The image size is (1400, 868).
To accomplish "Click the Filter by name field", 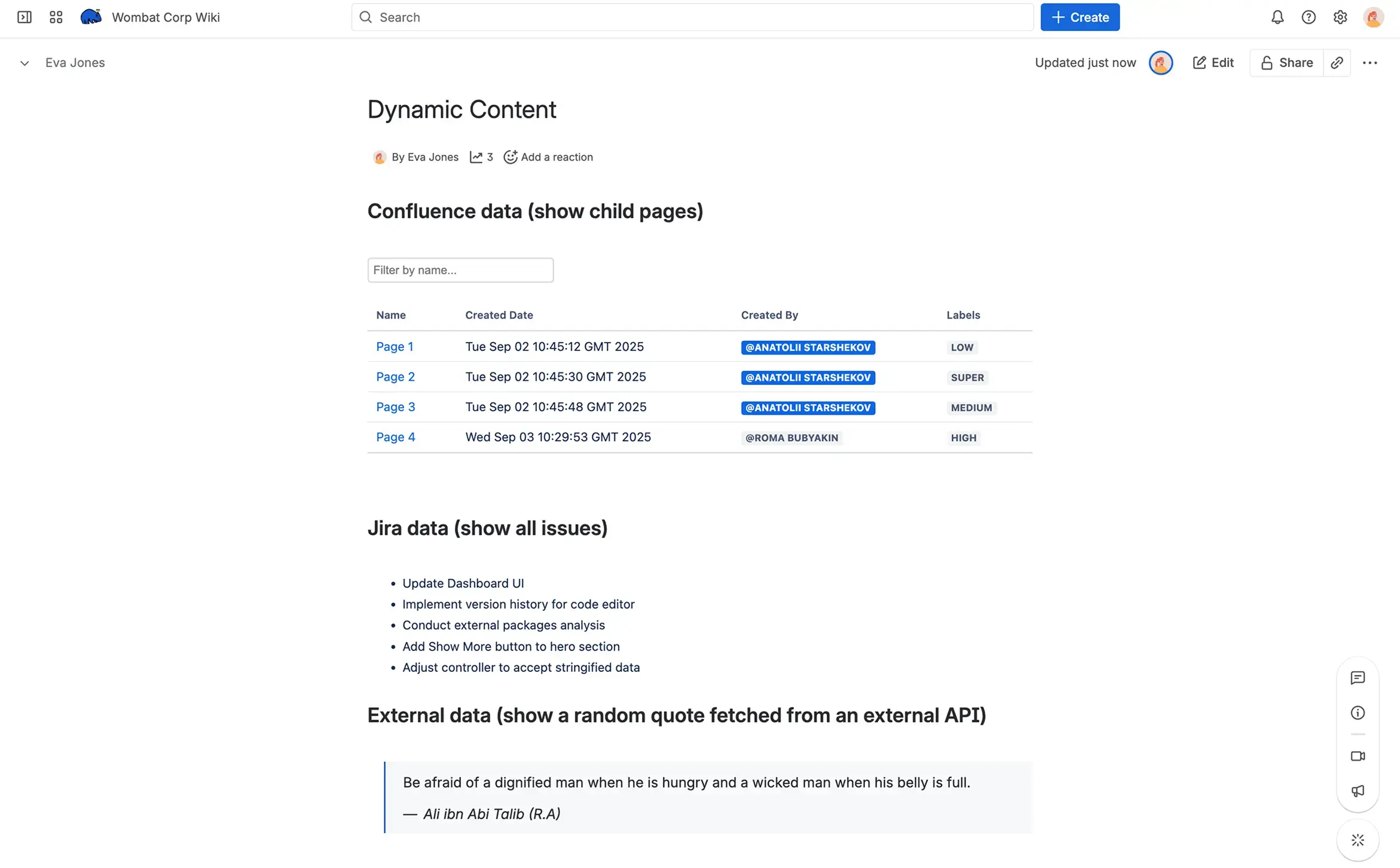I will (460, 270).
